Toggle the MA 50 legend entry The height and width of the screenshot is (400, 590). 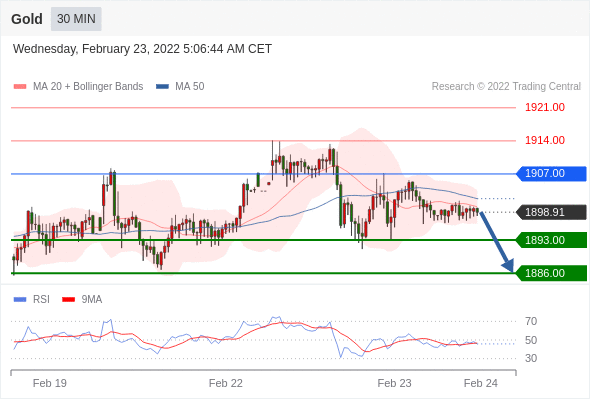(x=181, y=87)
